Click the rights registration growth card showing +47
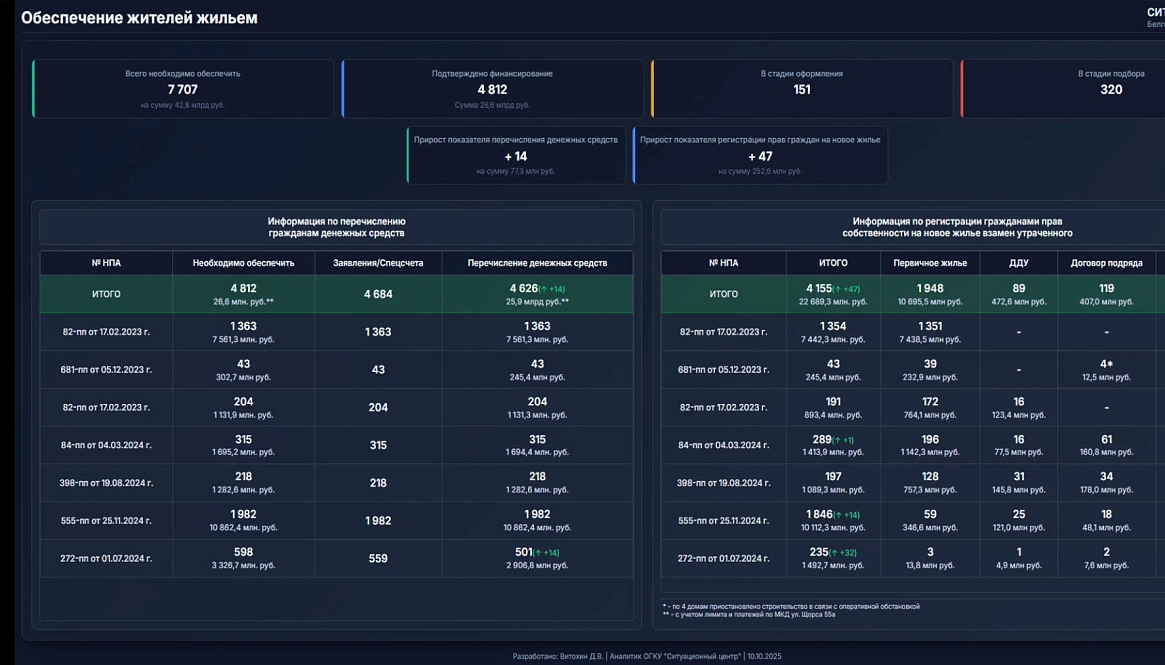This screenshot has height=665, width=1165. pyautogui.click(x=760, y=155)
